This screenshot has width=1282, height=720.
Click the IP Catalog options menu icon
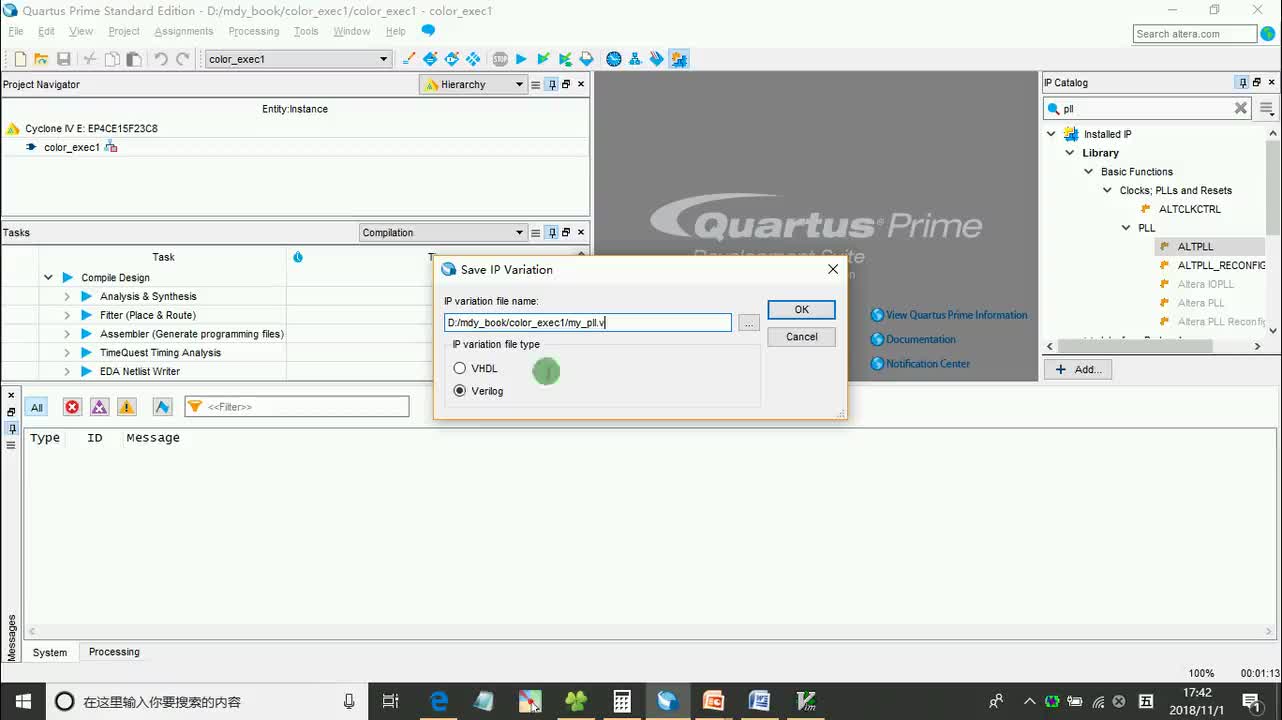pyautogui.click(x=1267, y=108)
